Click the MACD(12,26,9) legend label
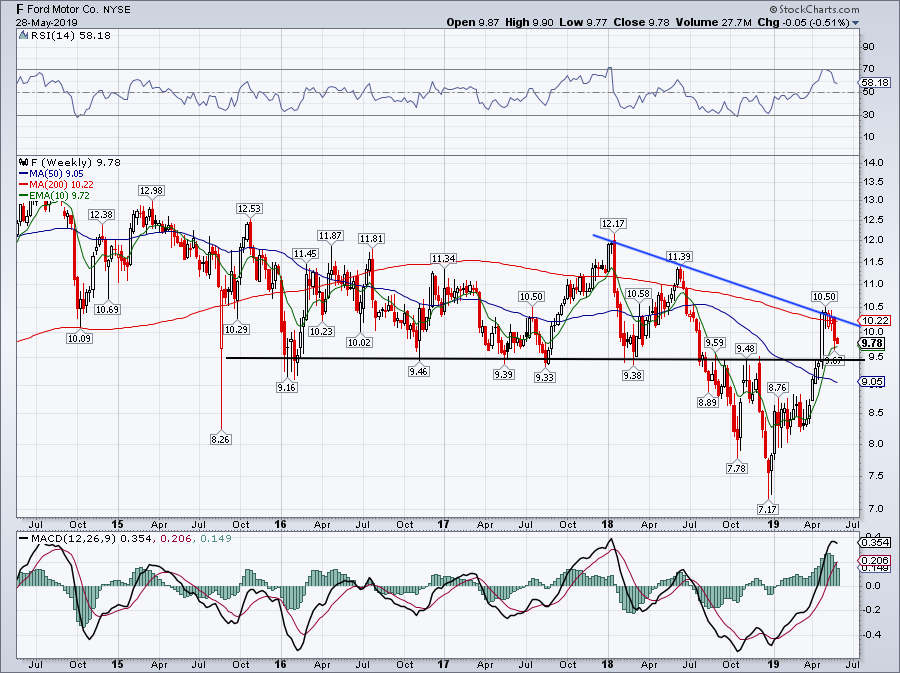Screen dimensions: 900x673 click(x=73, y=539)
